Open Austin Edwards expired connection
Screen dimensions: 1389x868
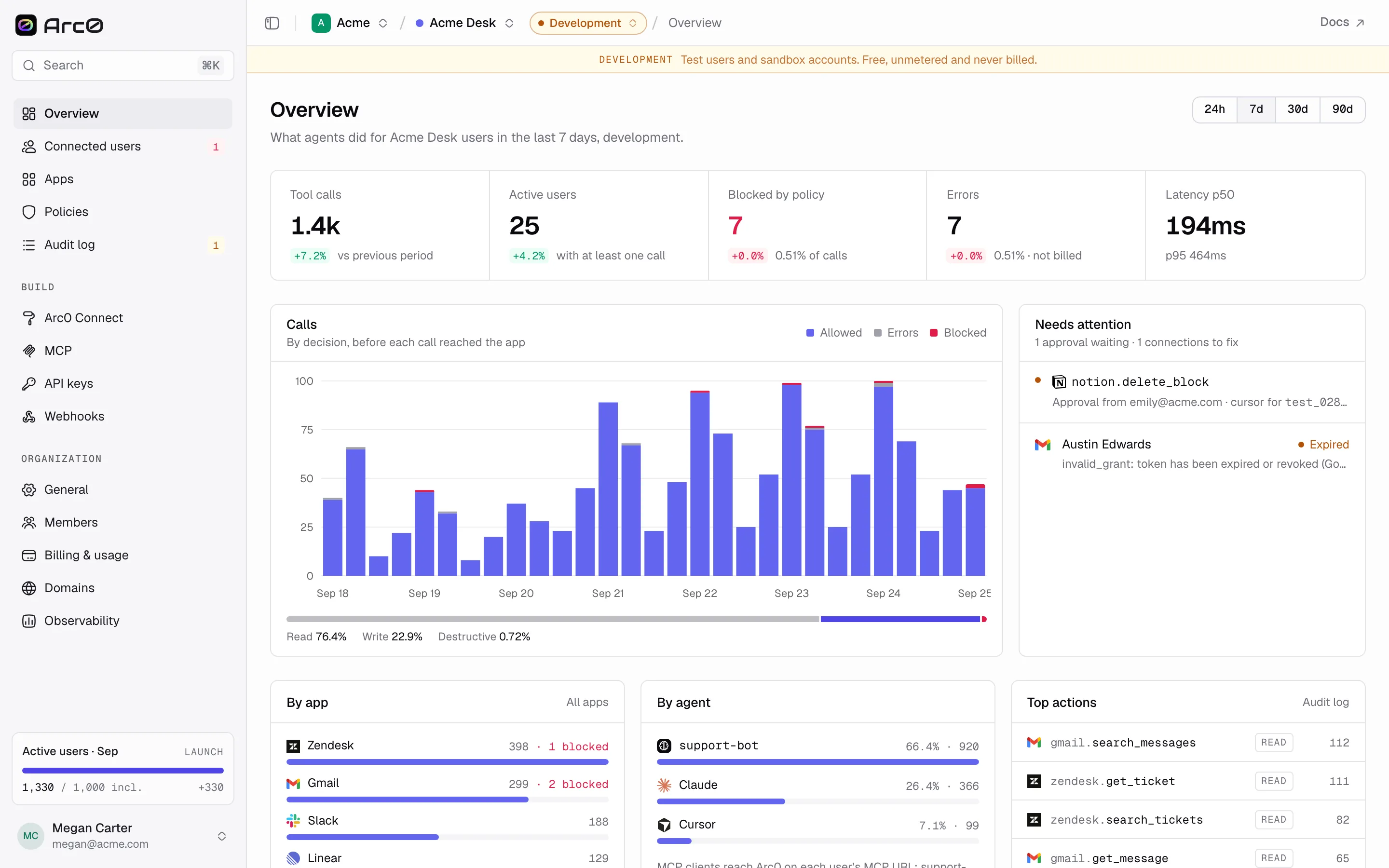pos(1192,454)
